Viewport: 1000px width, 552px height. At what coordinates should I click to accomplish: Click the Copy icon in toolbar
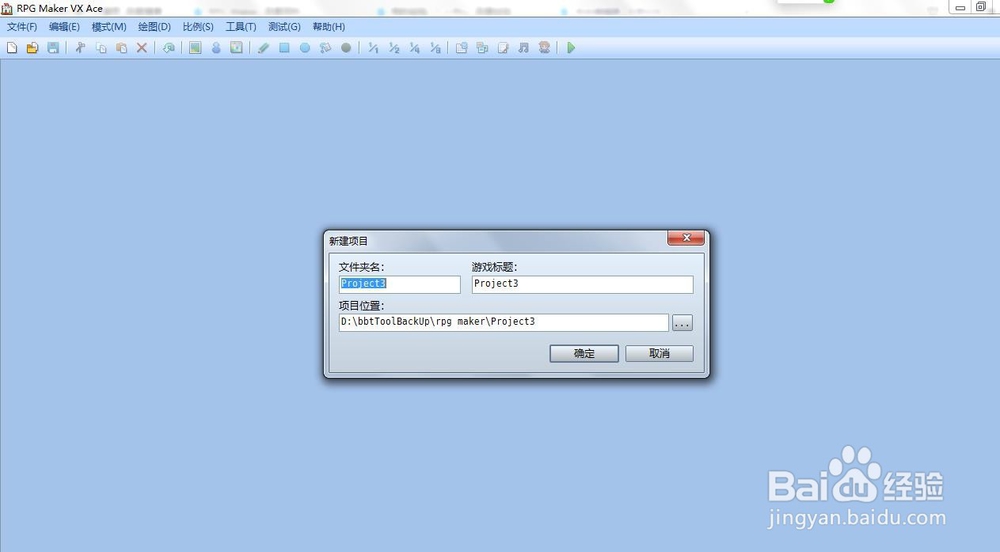[x=101, y=48]
